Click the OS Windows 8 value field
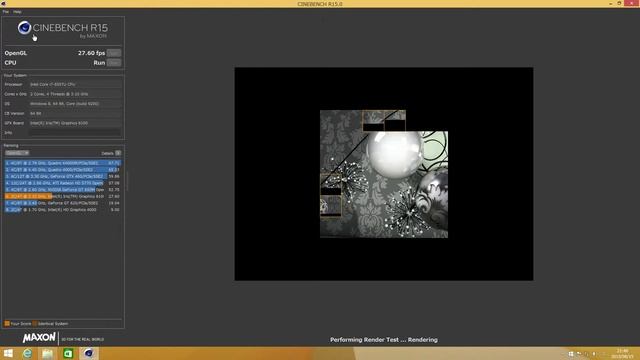The width and height of the screenshot is (640, 360). point(75,104)
